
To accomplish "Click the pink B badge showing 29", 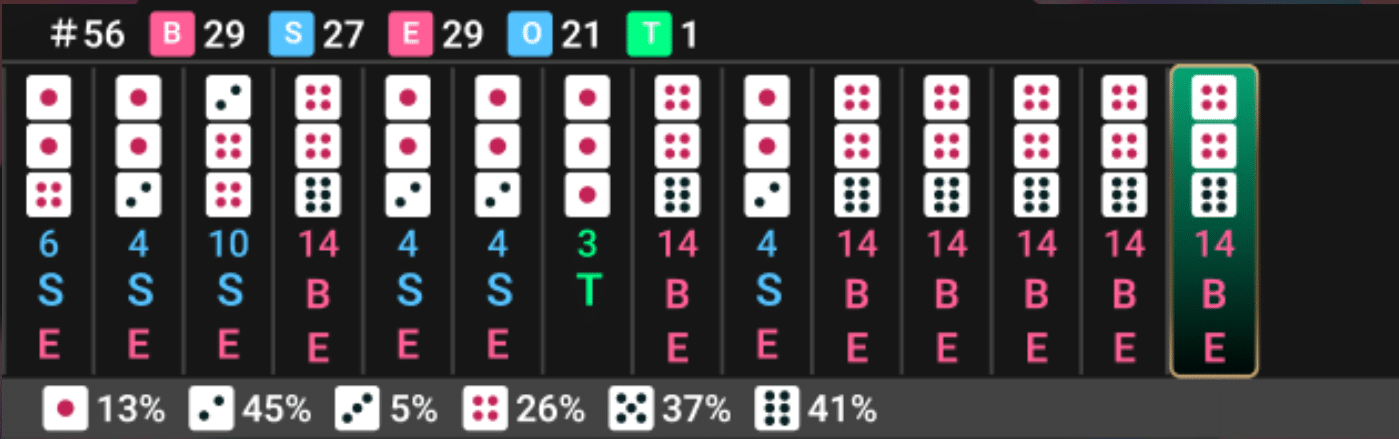I will (x=171, y=35).
